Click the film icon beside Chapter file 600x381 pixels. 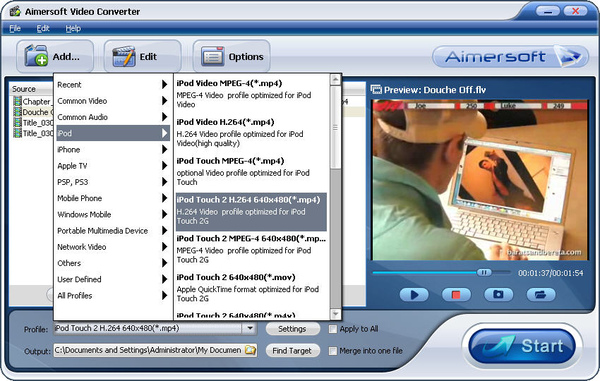click(x=17, y=101)
